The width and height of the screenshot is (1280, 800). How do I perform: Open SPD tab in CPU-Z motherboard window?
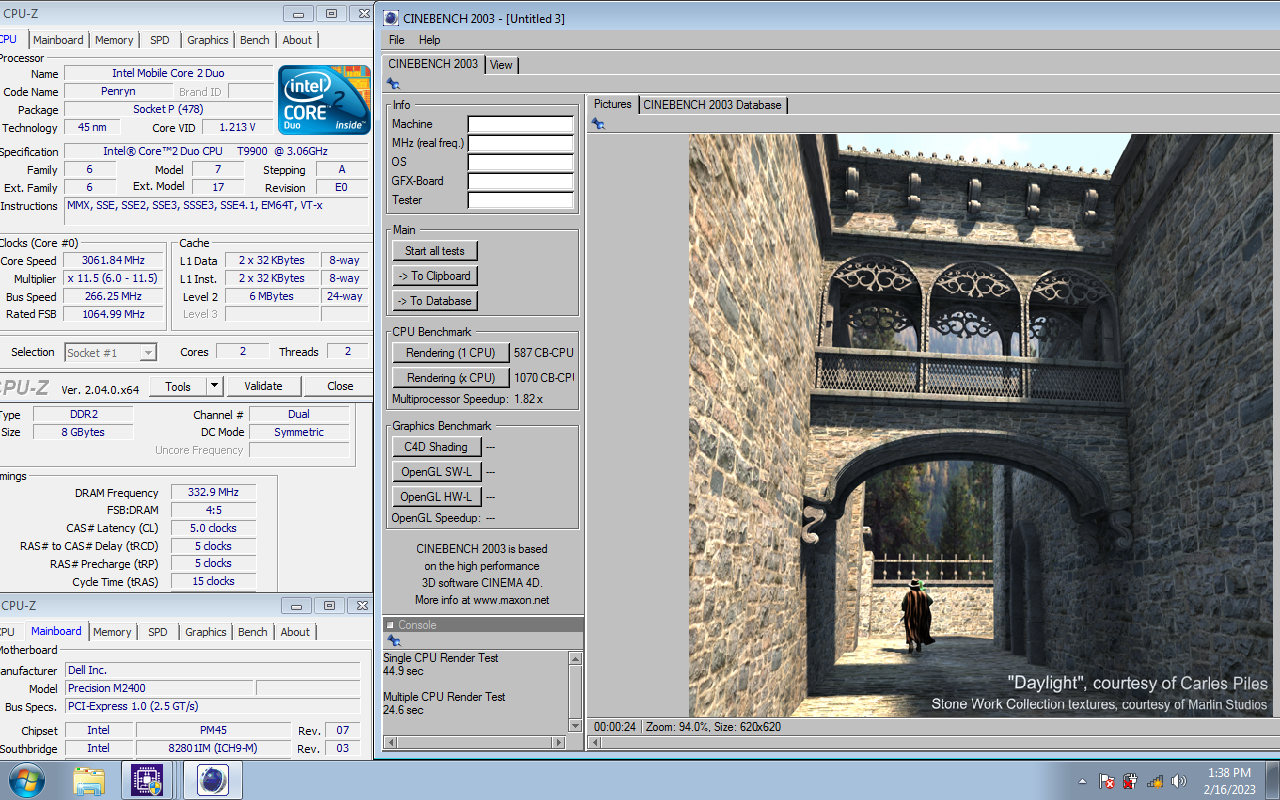[158, 632]
